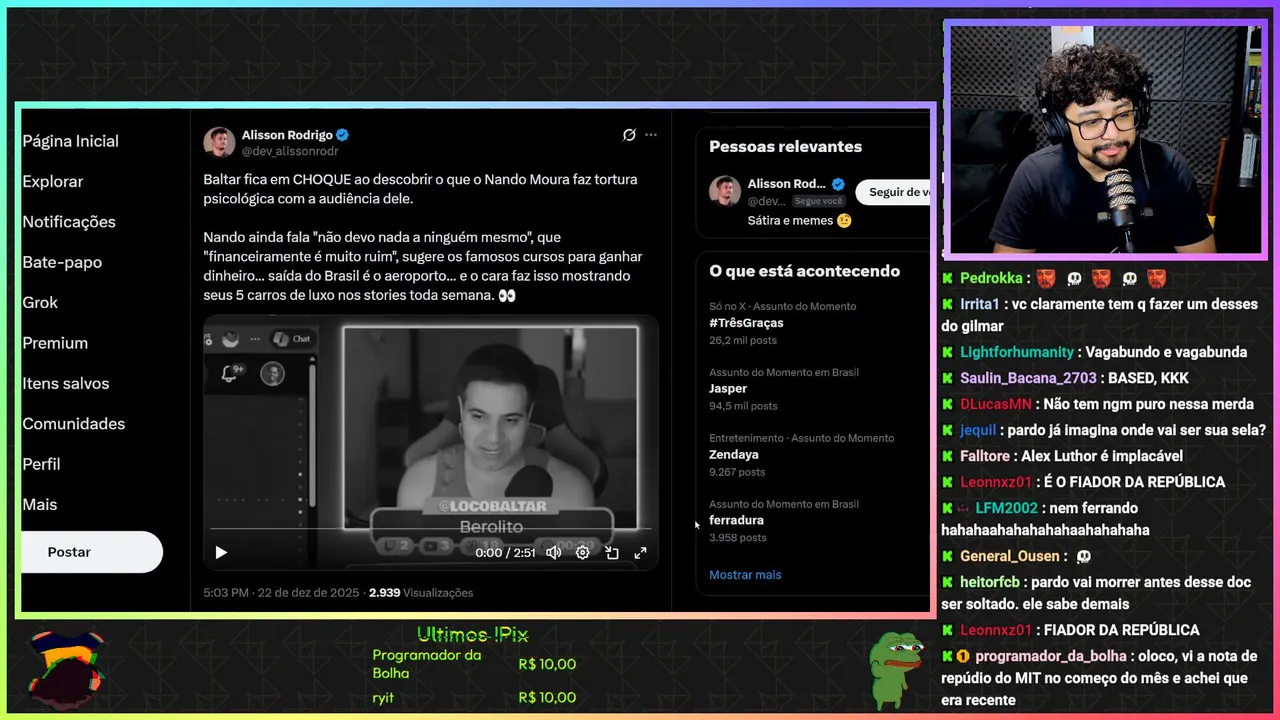1280x720 pixels.
Task: Click Alisson Rodrigo name in tweet header
Action: [287, 135]
